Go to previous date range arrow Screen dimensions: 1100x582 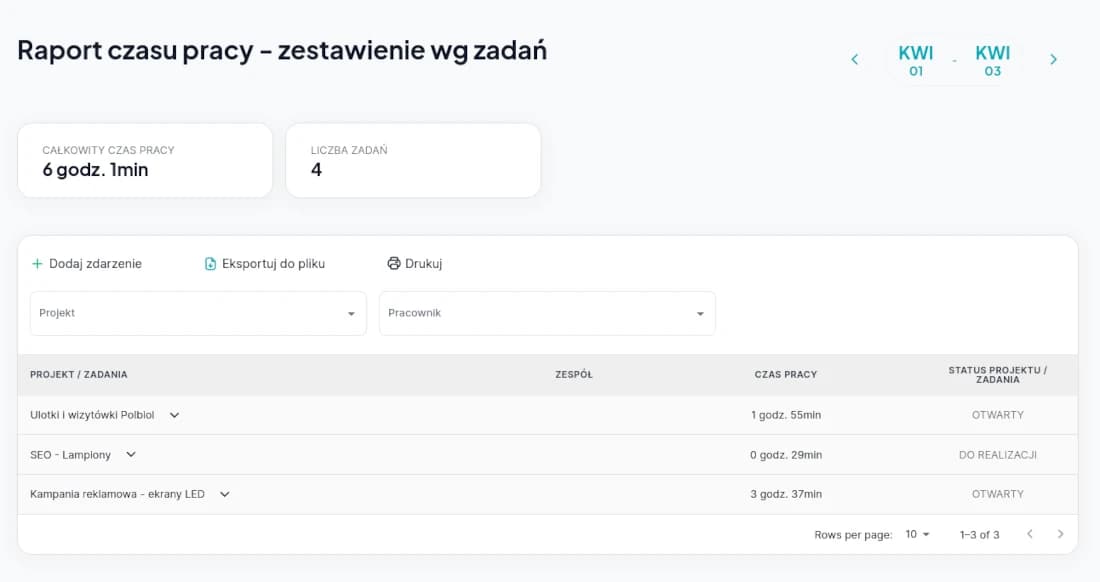point(854,60)
